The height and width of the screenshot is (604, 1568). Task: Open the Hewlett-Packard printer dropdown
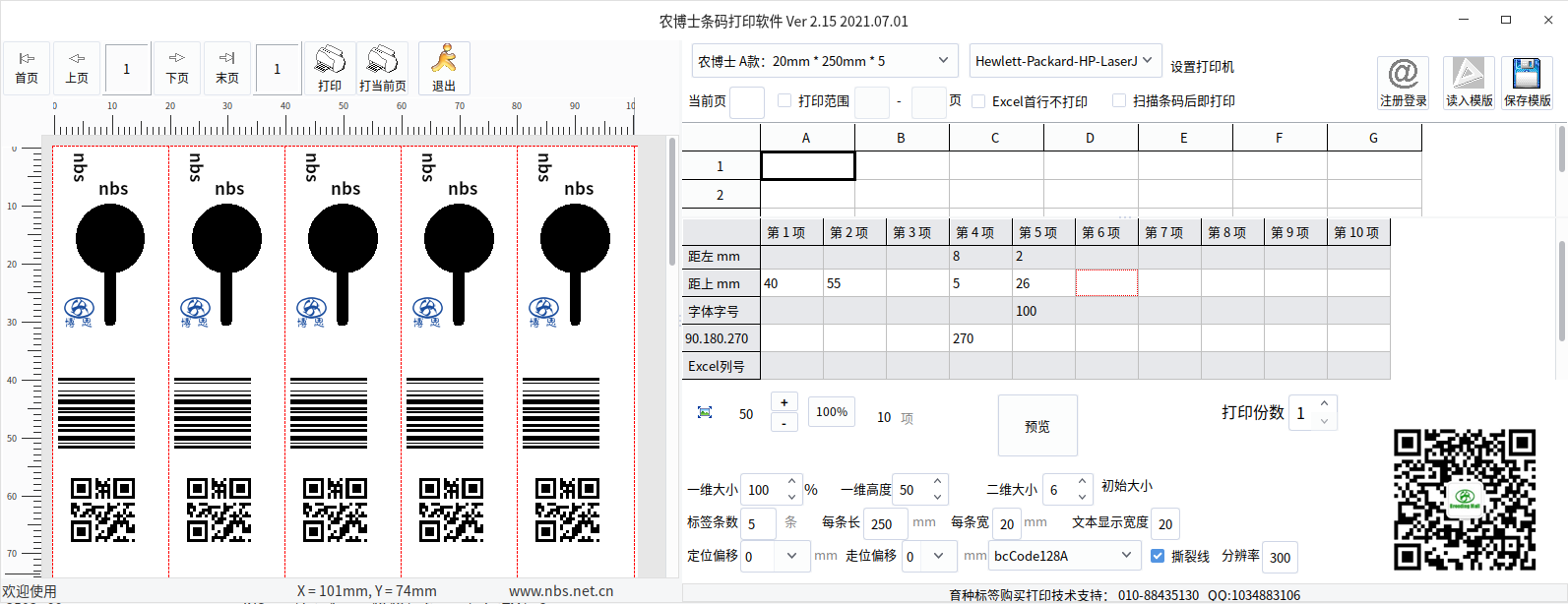pos(1066,61)
